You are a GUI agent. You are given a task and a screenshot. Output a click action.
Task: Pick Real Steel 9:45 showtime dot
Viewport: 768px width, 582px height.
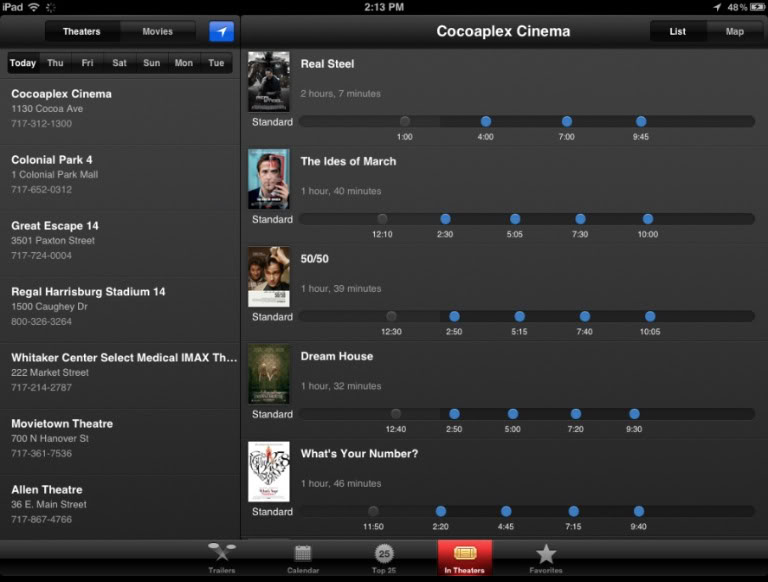[x=641, y=121]
